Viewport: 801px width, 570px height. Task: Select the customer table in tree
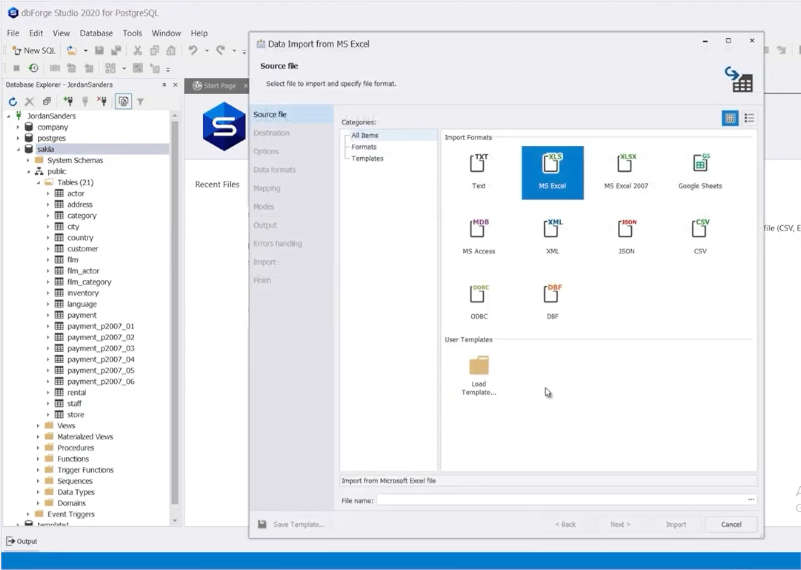pos(82,248)
